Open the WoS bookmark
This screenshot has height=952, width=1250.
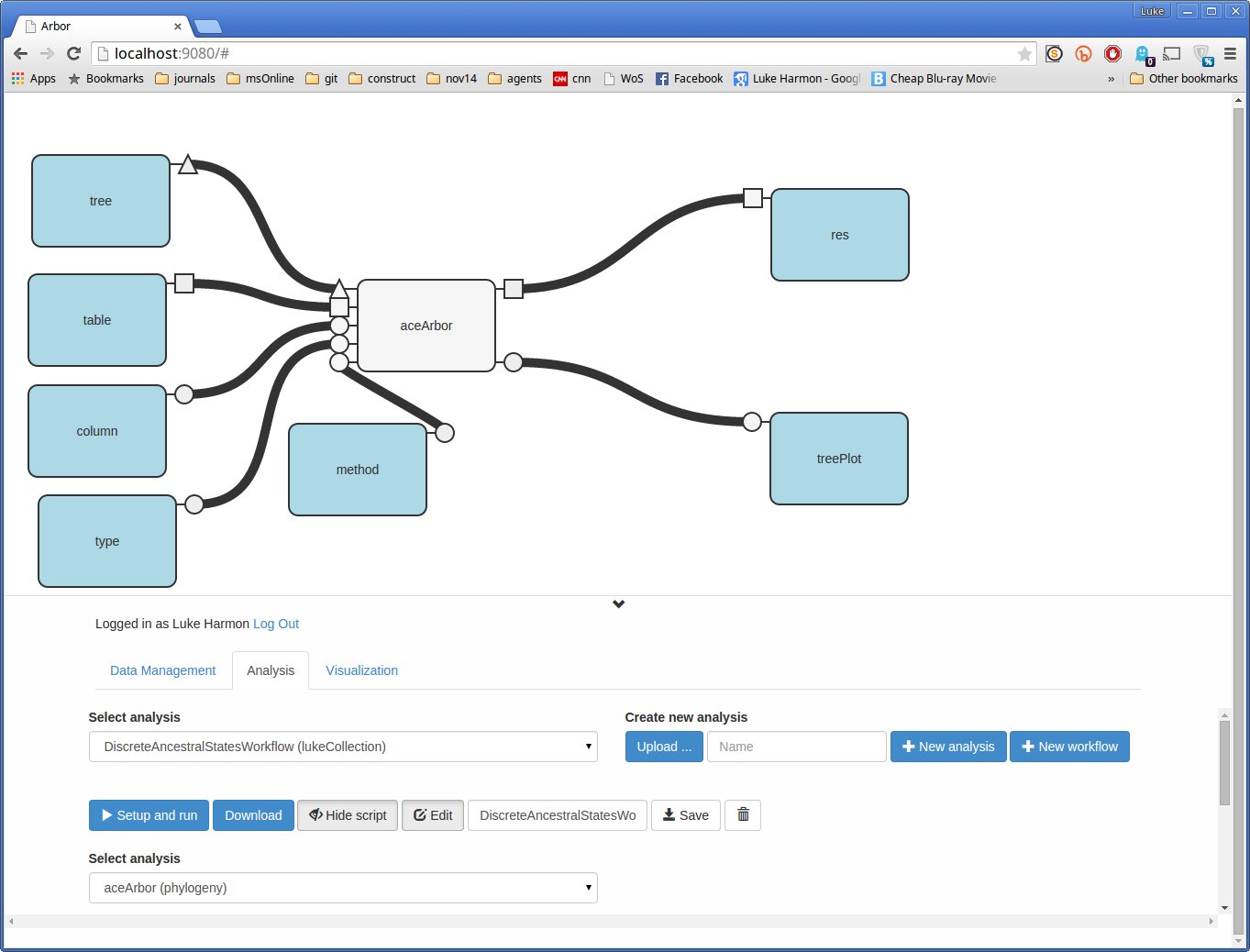(x=624, y=79)
